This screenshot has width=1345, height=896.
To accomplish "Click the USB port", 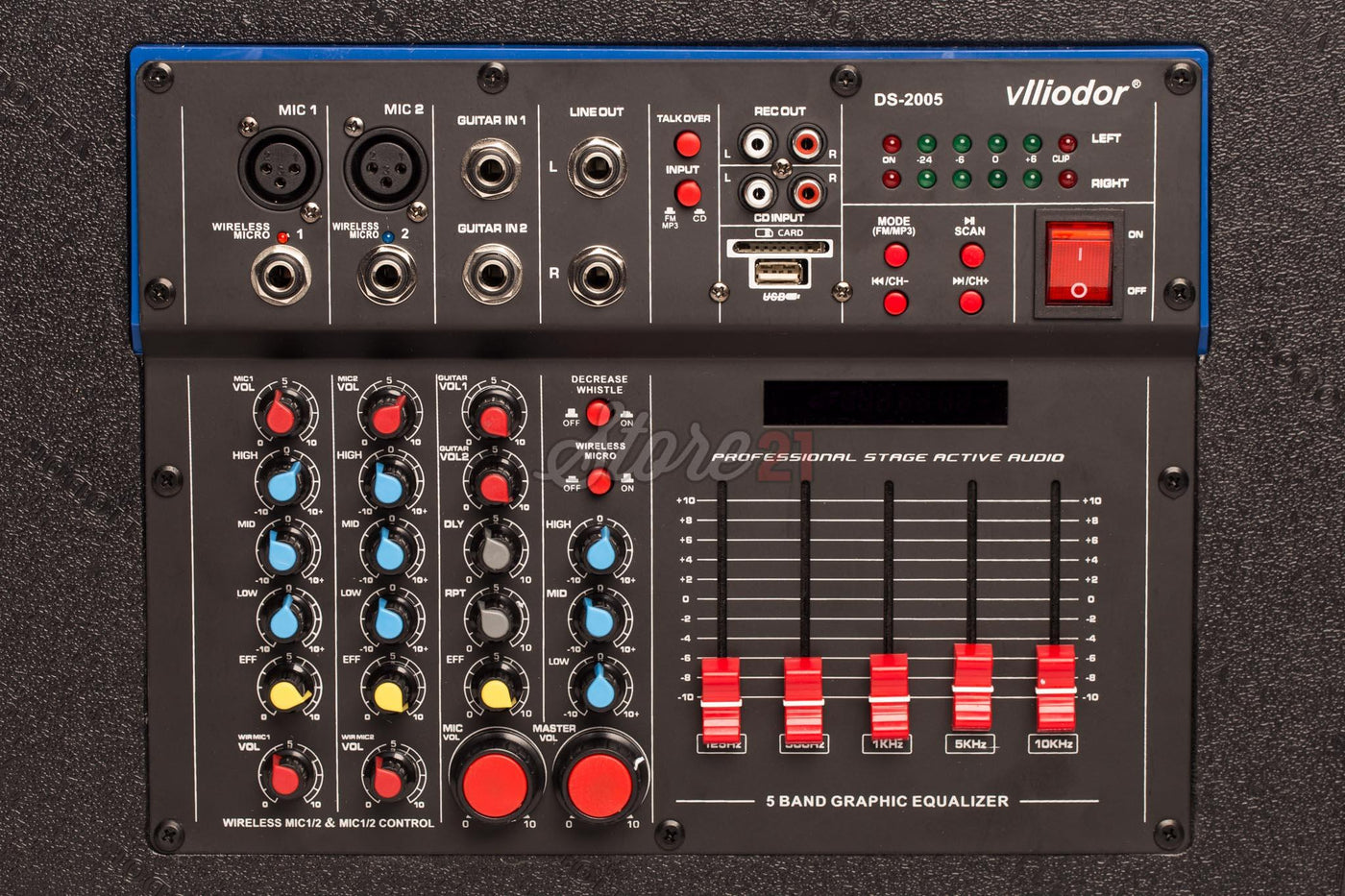I will [778, 273].
